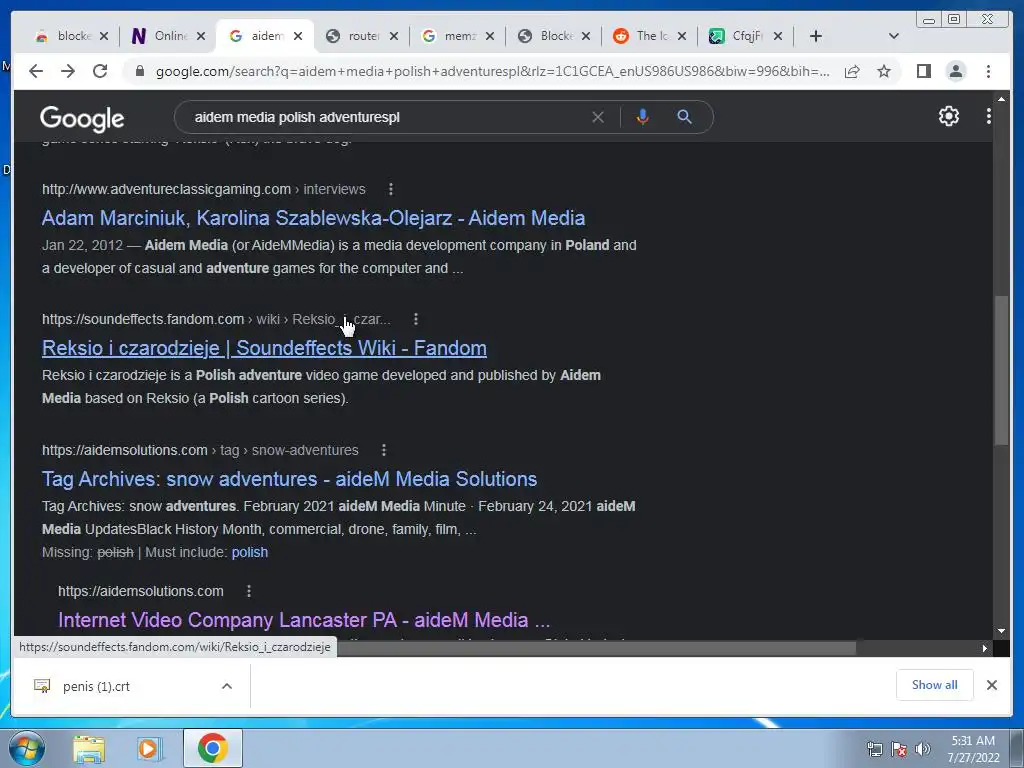The image size is (1024, 768).
Task: Open Adam Marciniuk Aidem Media interview link
Action: pyautogui.click(x=313, y=218)
